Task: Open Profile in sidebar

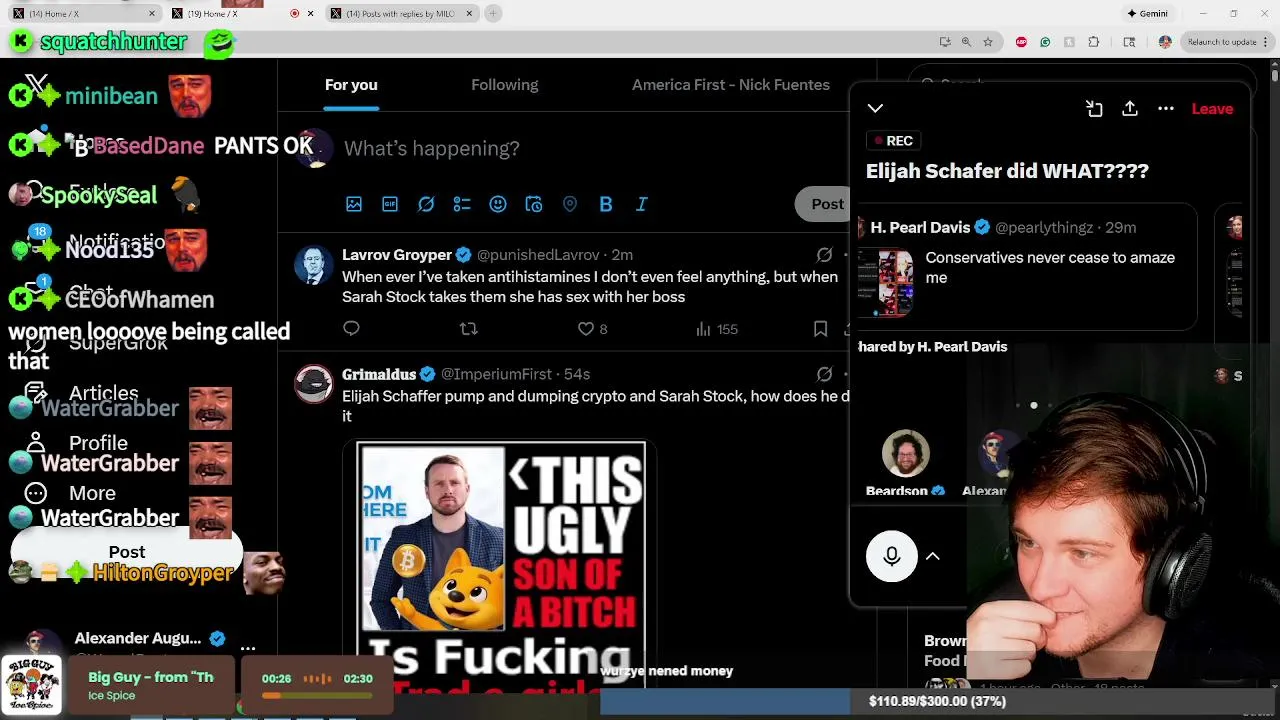Action: point(78,443)
